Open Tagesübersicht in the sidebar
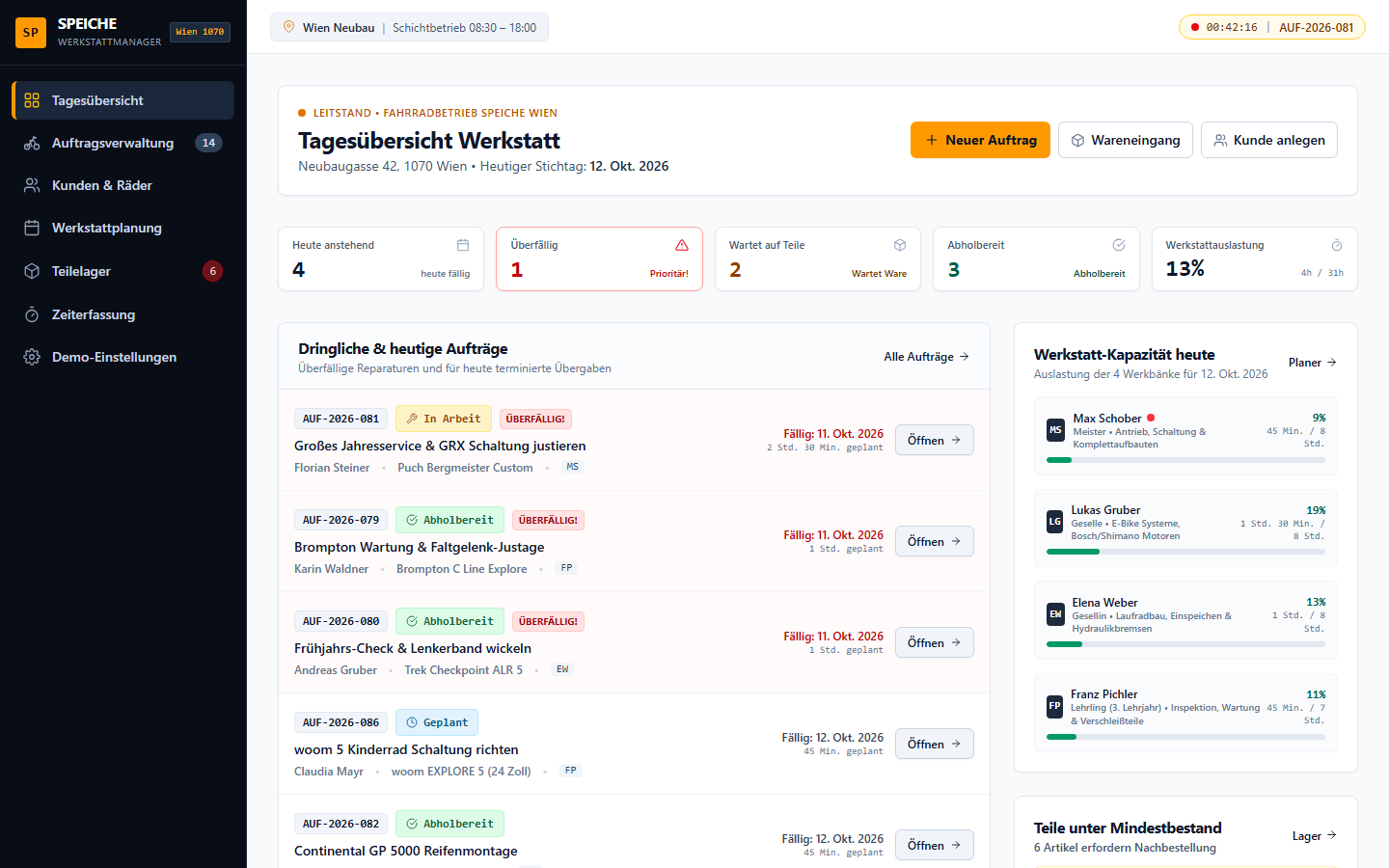This screenshot has width=1389, height=868. pyautogui.click(x=123, y=100)
